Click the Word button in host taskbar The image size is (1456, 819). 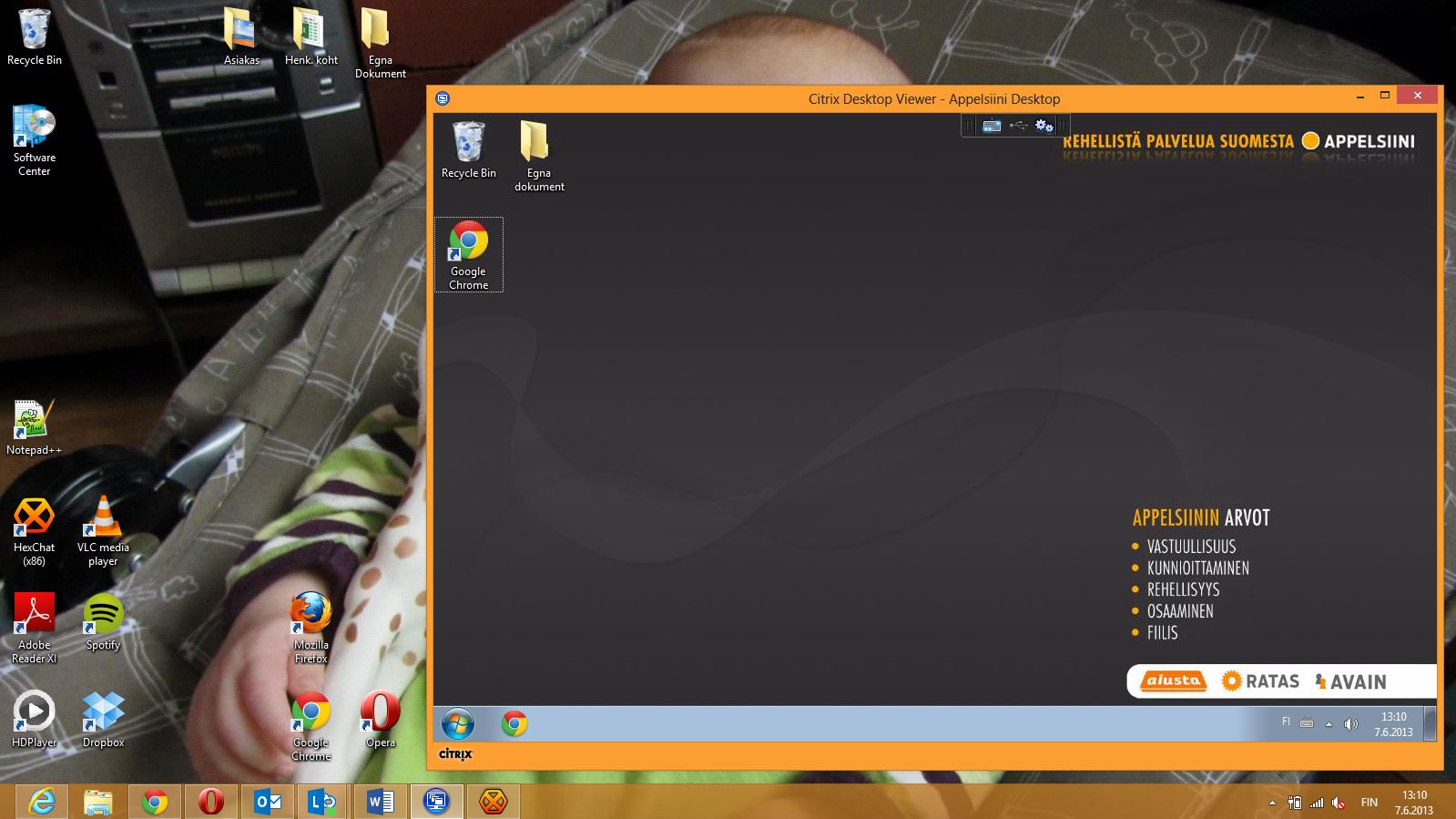[380, 802]
